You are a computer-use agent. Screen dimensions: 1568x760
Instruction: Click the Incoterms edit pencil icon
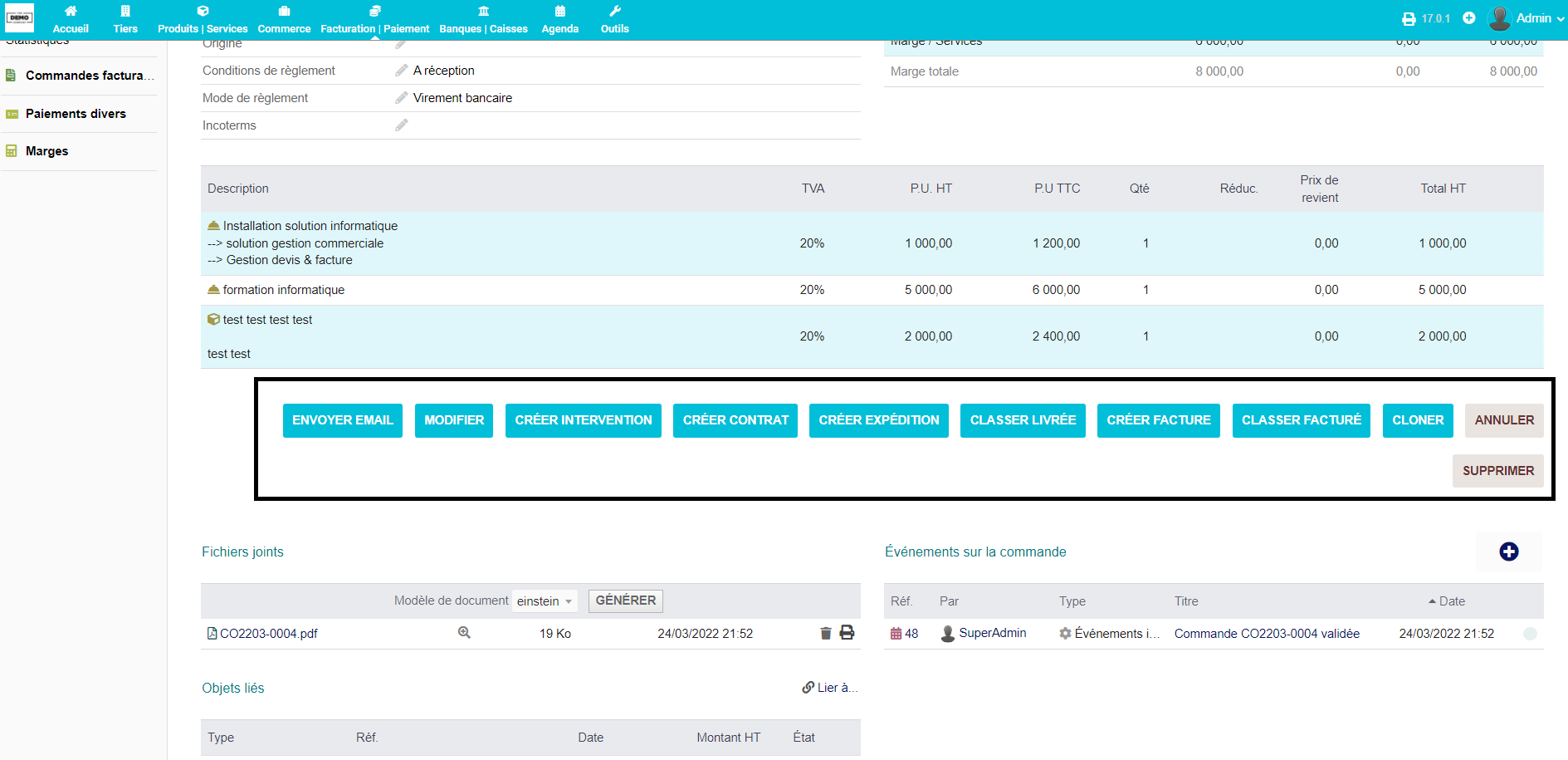(x=402, y=125)
